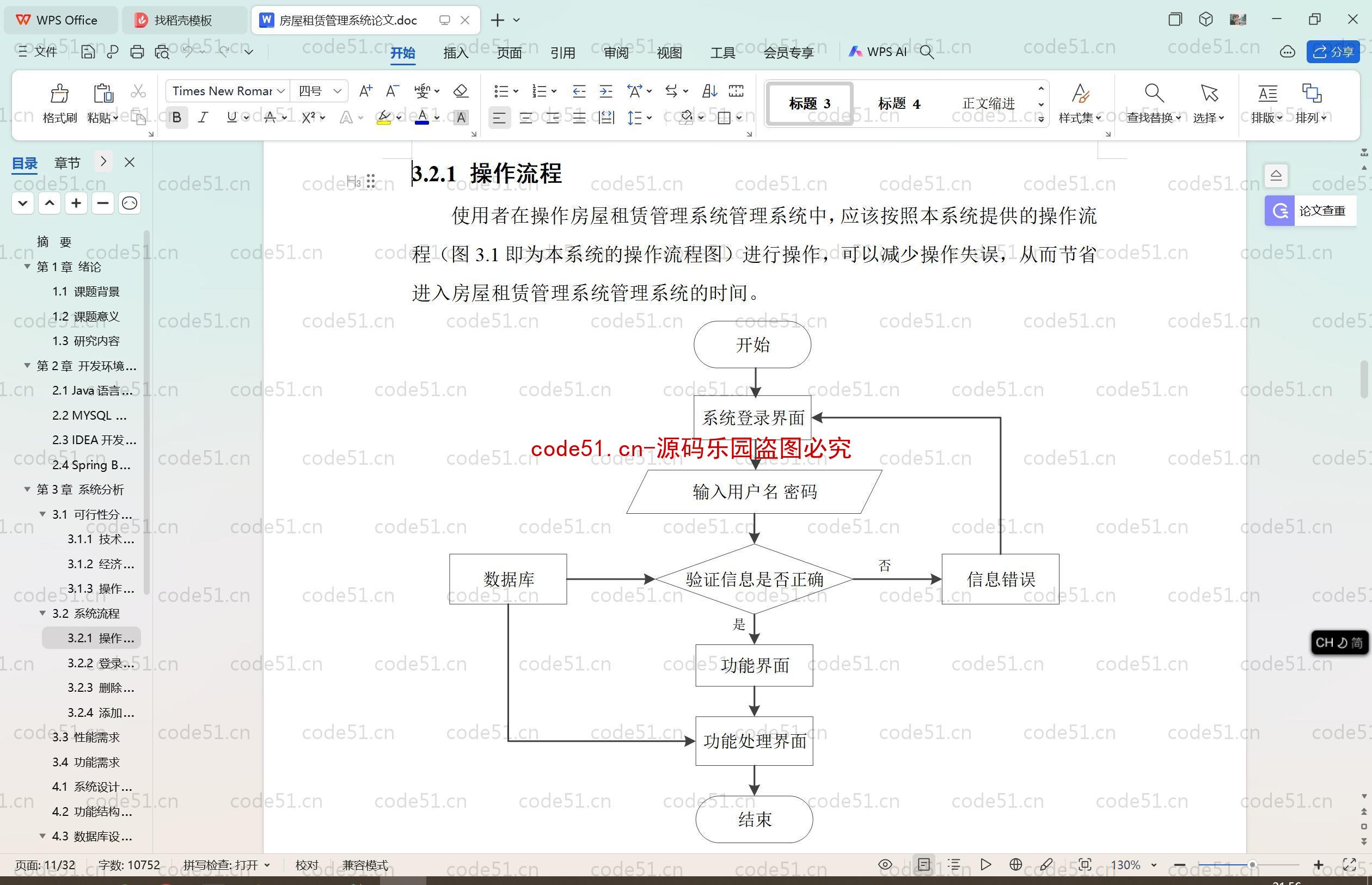Click 校对 in status bar
This screenshot has width=1372, height=885.
(307, 865)
